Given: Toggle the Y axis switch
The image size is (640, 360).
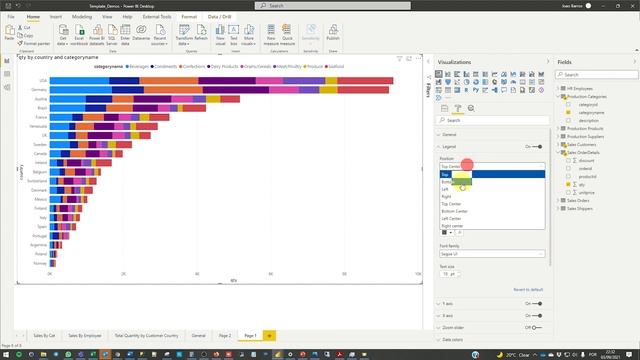Looking at the screenshot, I should point(537,304).
